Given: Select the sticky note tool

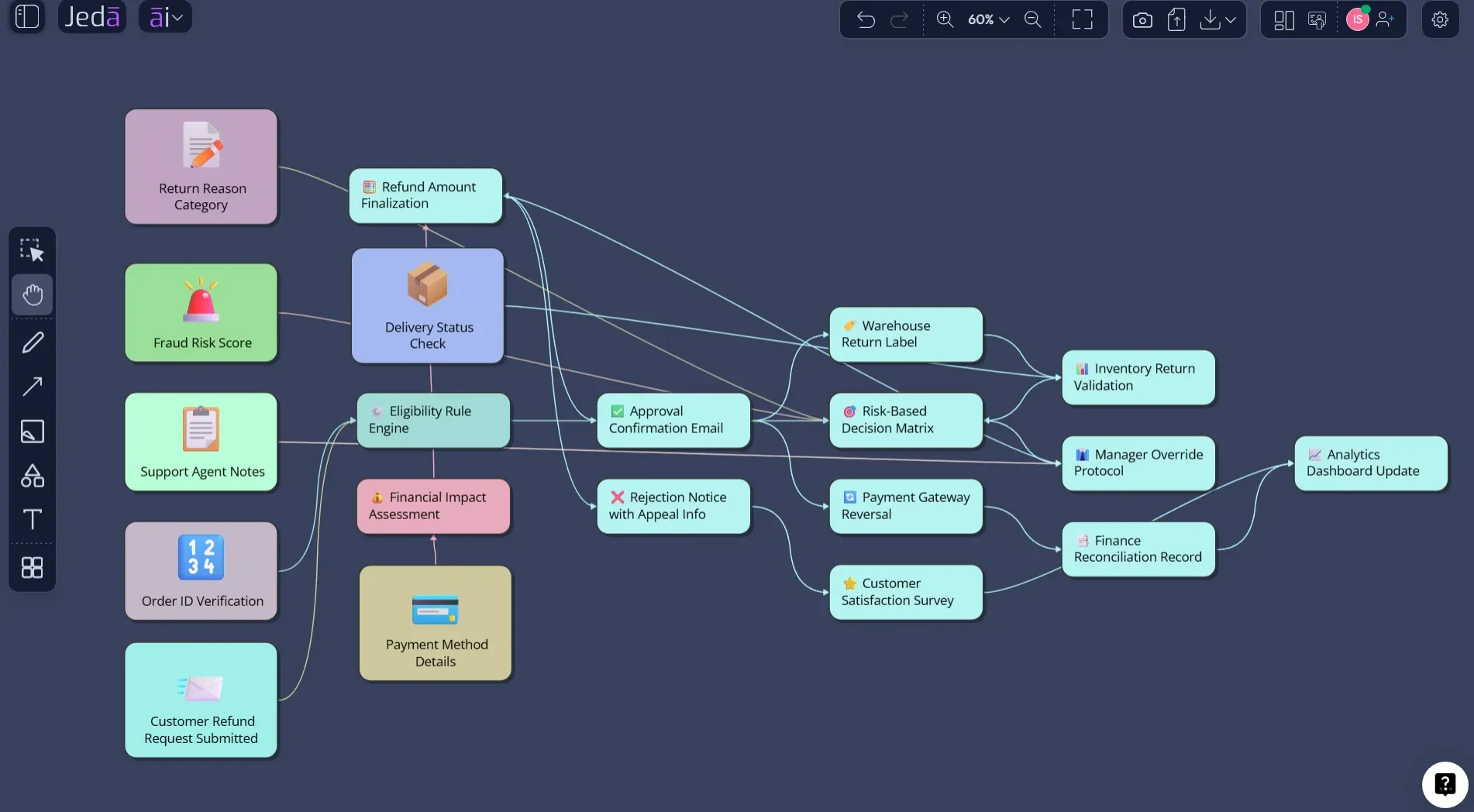Looking at the screenshot, I should [x=32, y=431].
